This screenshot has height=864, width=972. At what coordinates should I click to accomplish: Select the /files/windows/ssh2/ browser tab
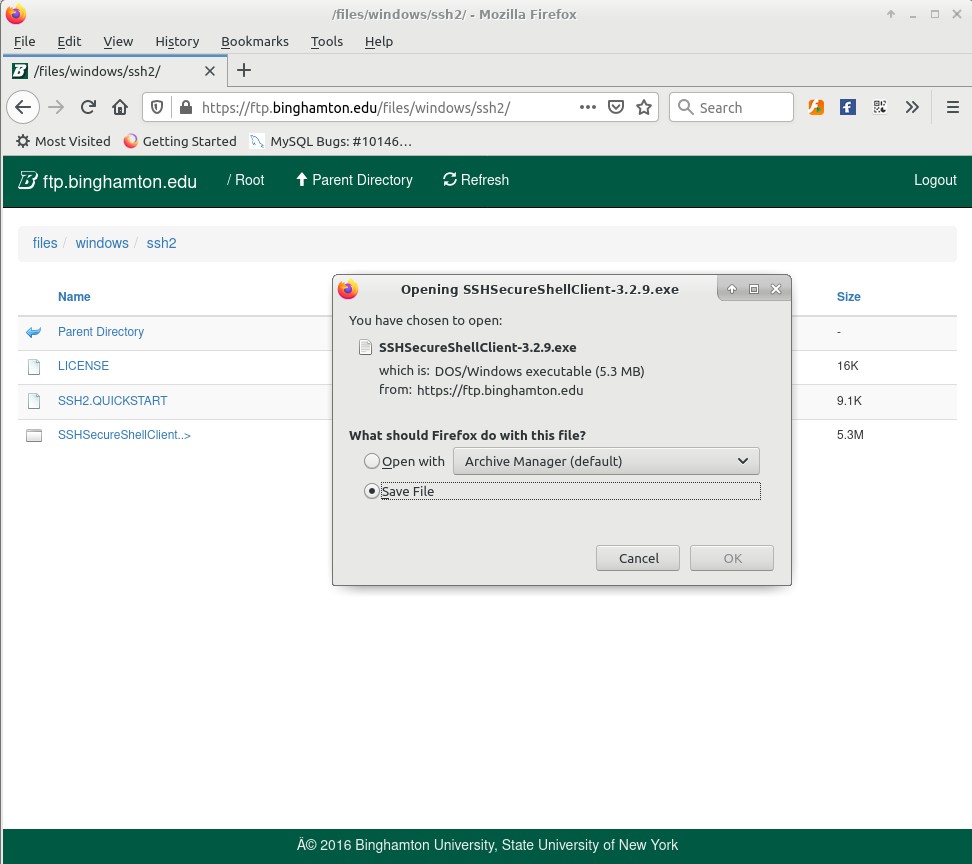click(115, 71)
